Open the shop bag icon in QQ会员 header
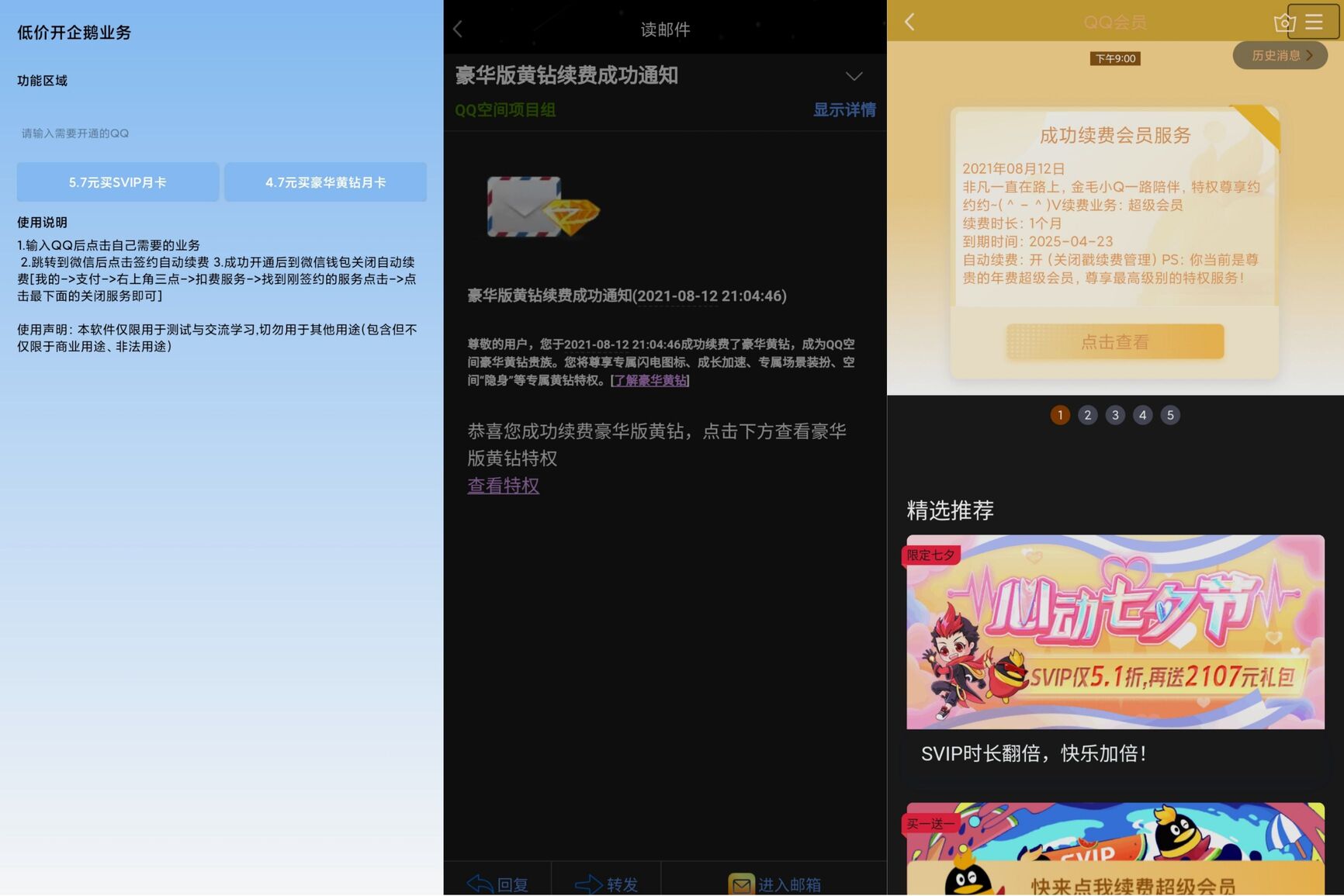This screenshot has width=1344, height=896. coord(1284,22)
